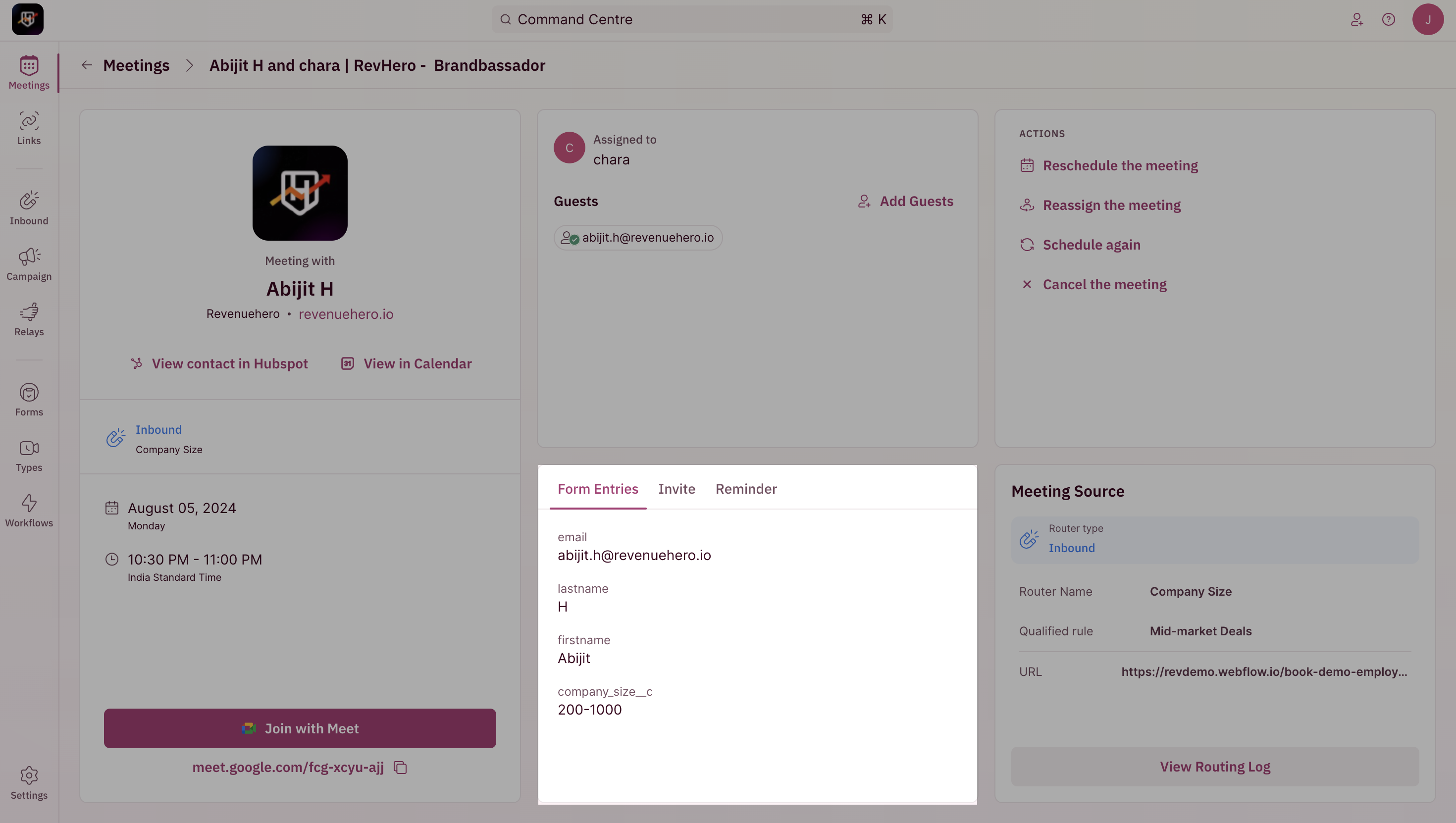Click the Join with Meet button
Image resolution: width=1456 pixels, height=823 pixels.
point(300,728)
